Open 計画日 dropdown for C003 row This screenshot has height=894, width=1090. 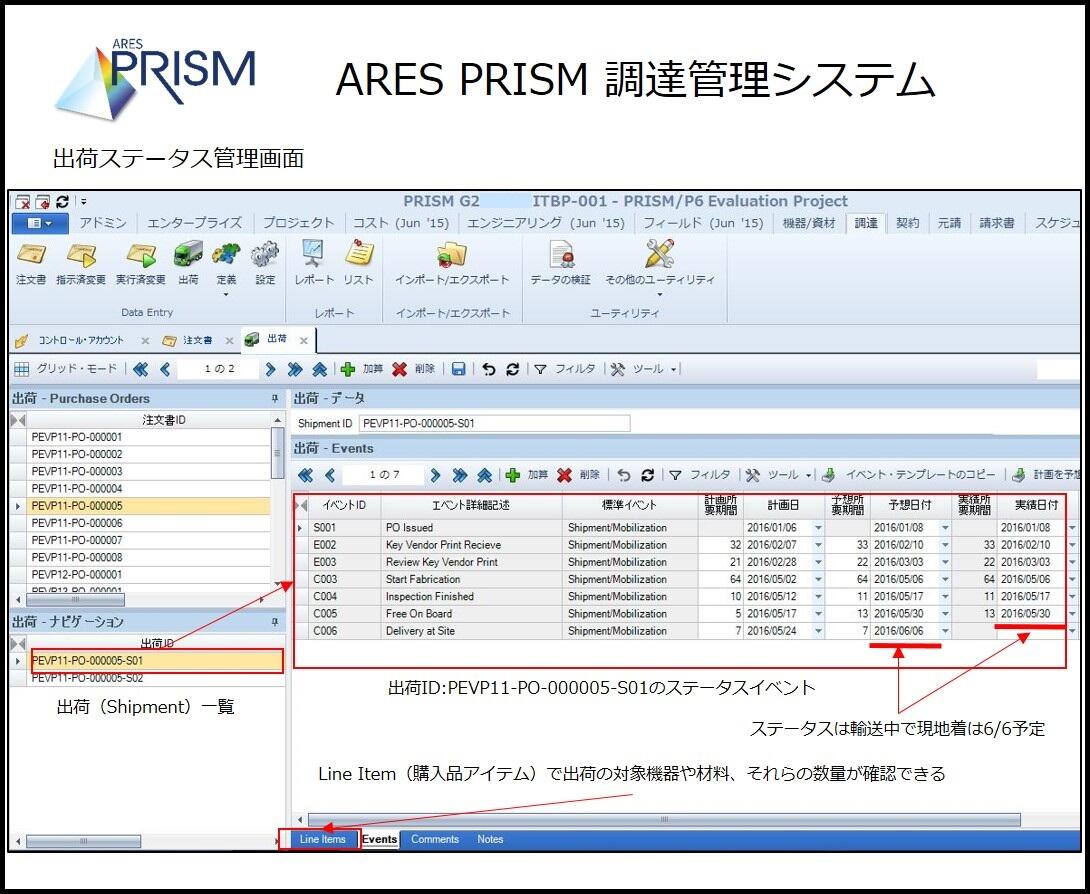818,579
